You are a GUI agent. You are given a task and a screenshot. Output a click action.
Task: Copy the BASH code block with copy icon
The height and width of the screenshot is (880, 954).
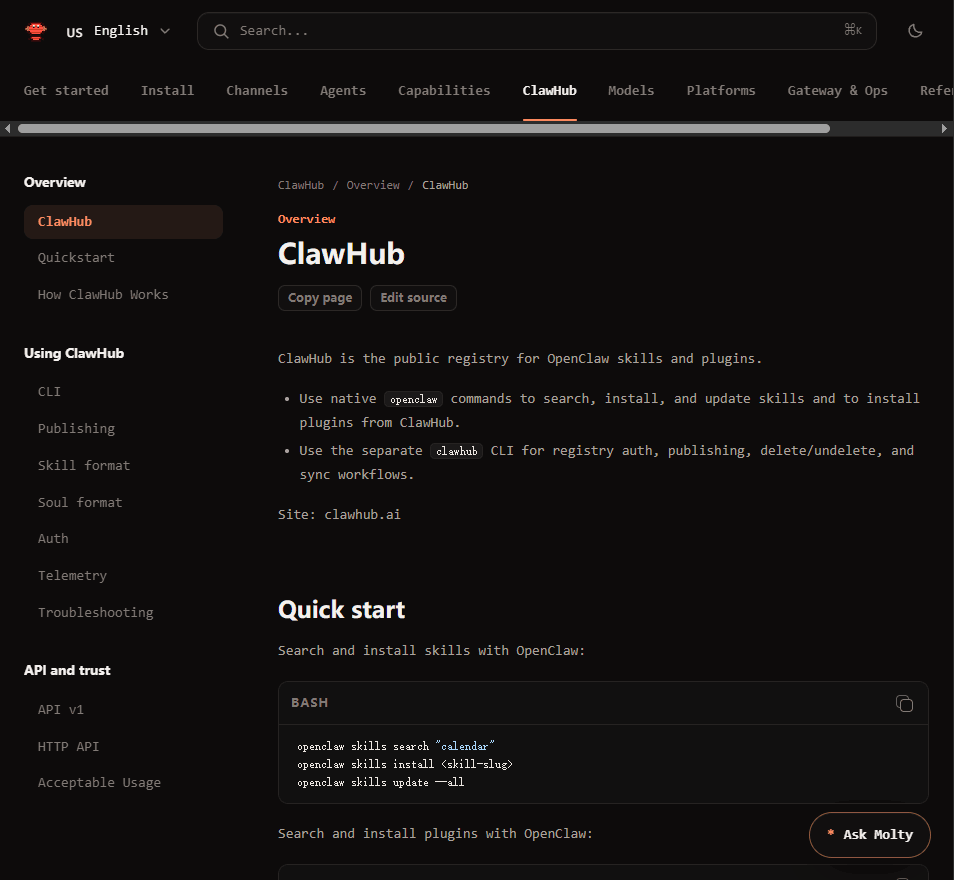[904, 704]
